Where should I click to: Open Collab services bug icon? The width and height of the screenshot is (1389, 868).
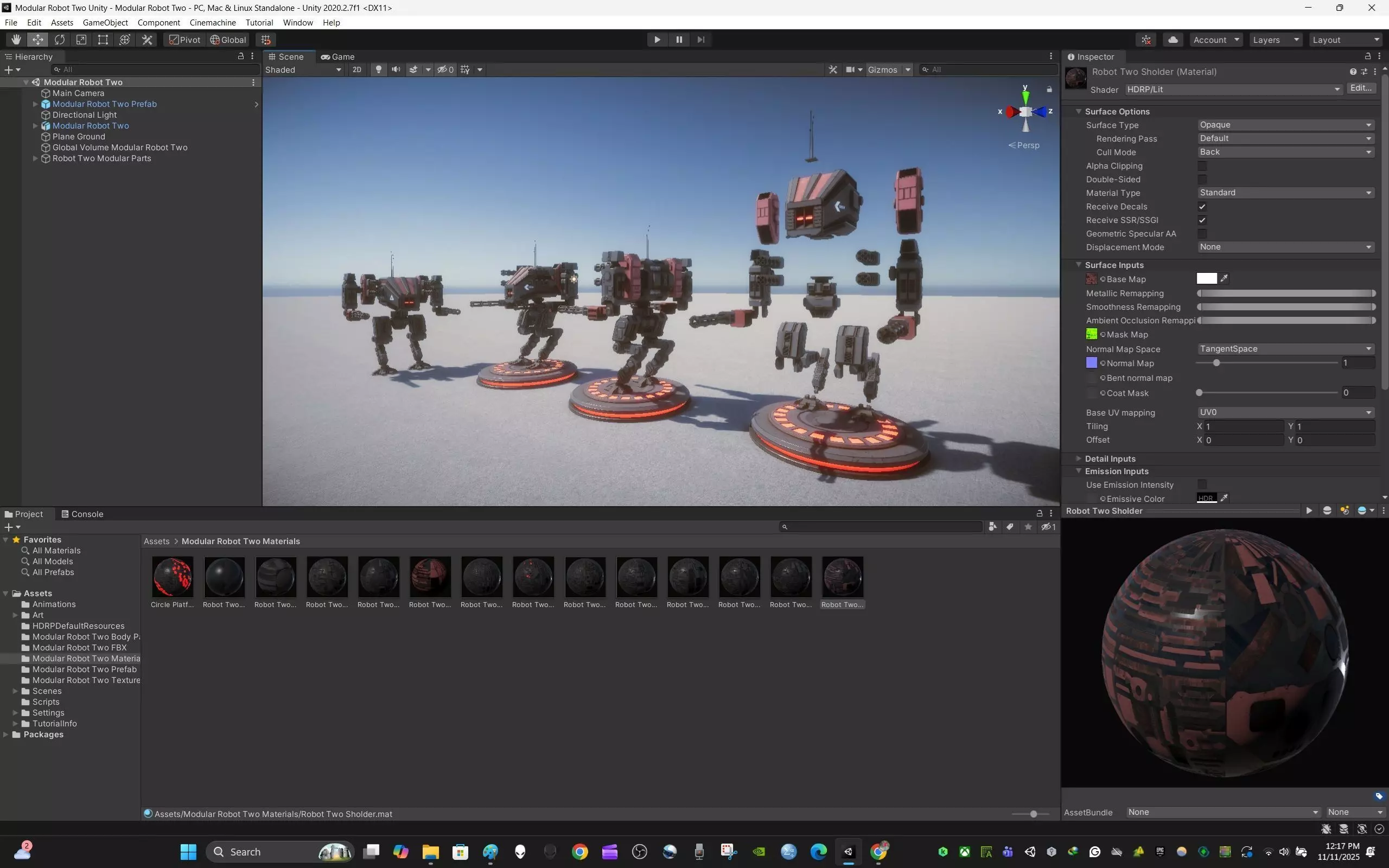point(1146,40)
